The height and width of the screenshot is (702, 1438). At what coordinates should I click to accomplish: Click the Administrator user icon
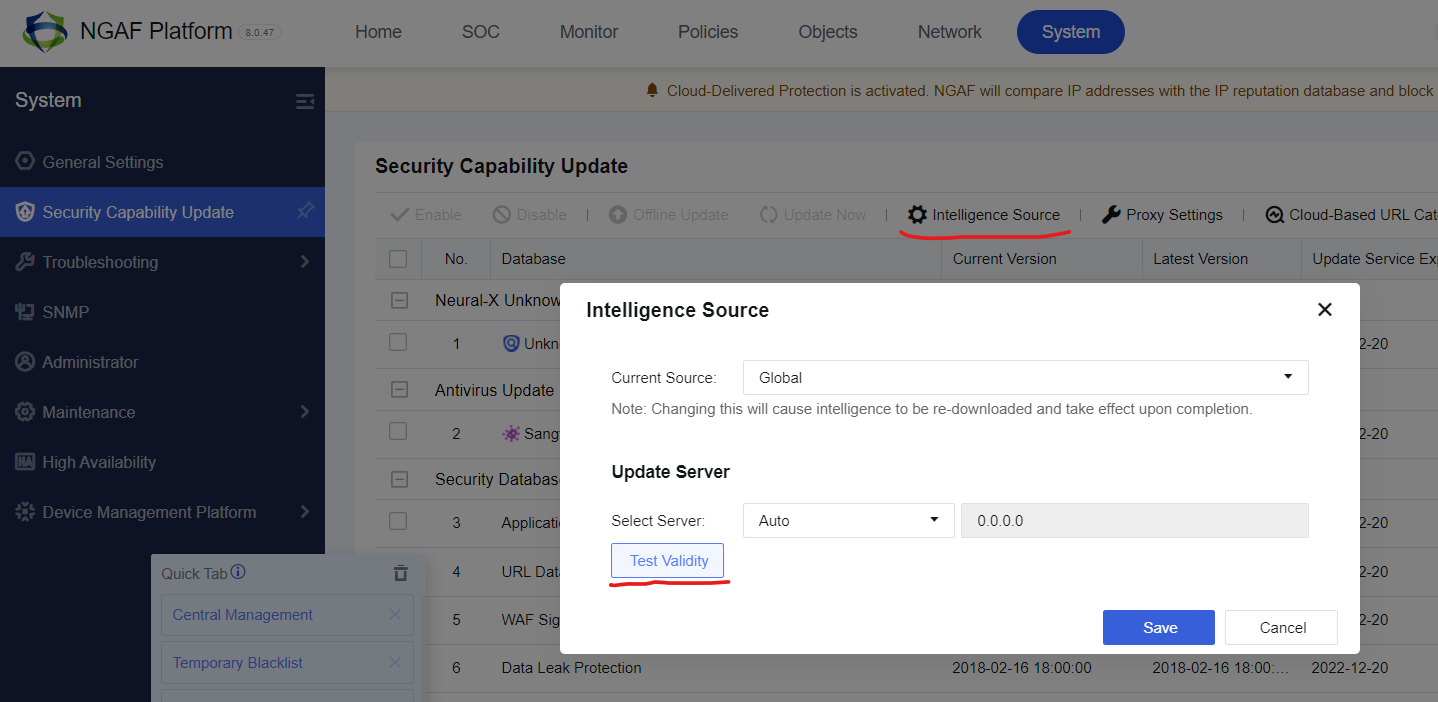(25, 362)
